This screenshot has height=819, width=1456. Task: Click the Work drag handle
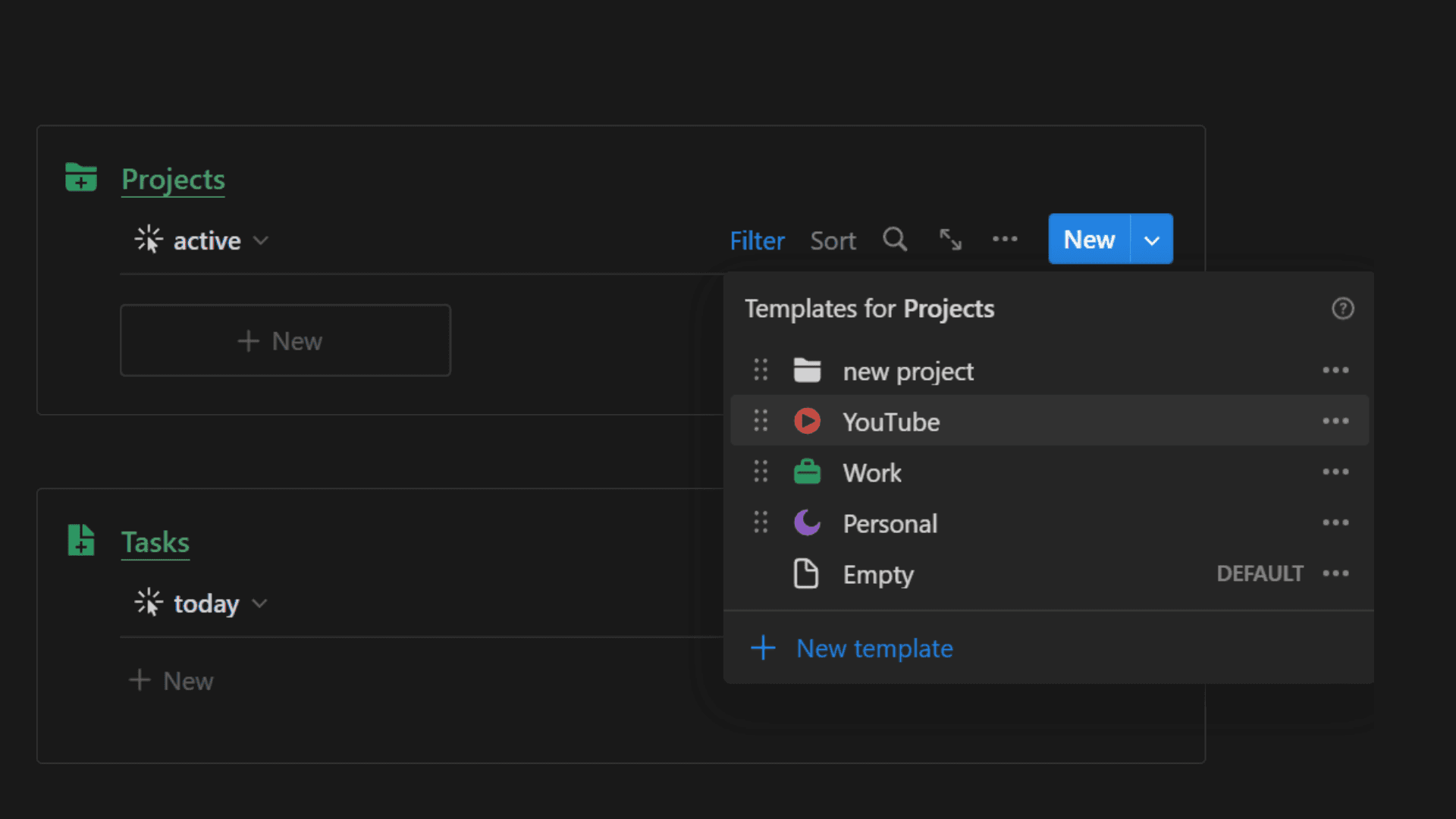[761, 472]
